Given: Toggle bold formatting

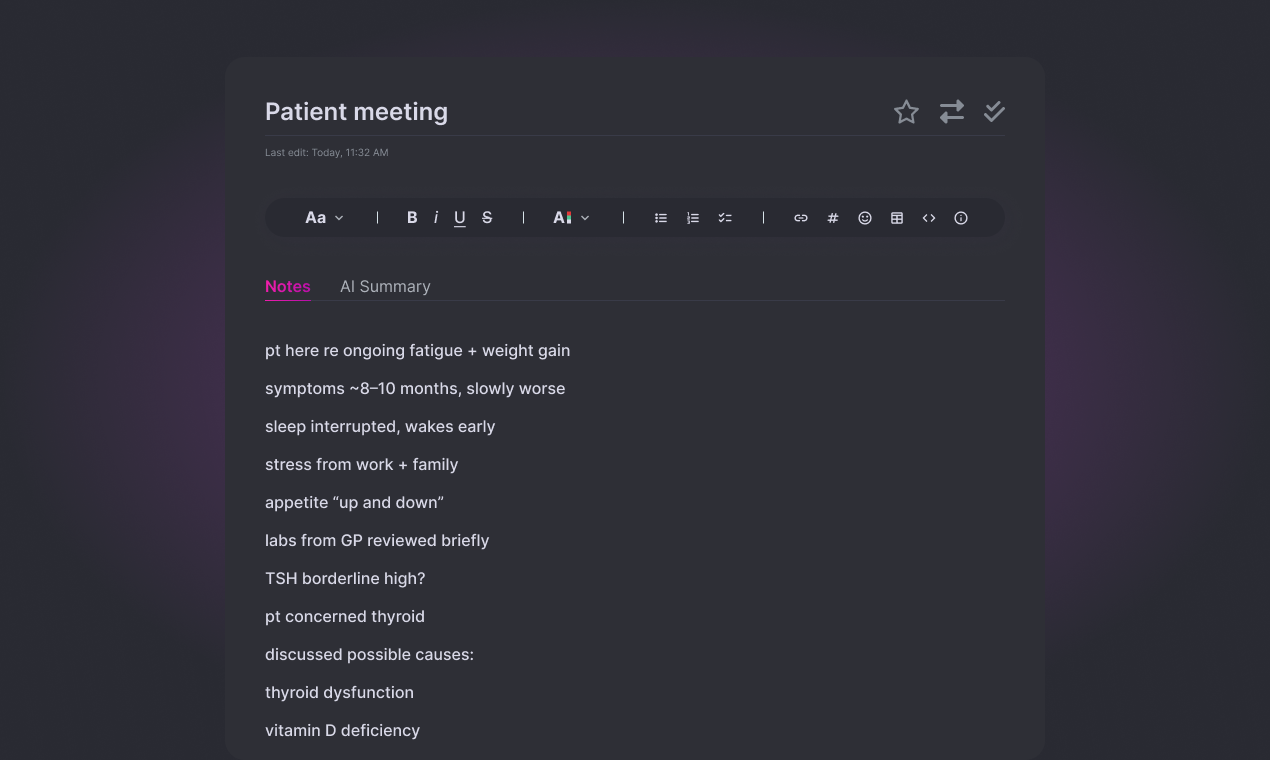Looking at the screenshot, I should click(411, 217).
